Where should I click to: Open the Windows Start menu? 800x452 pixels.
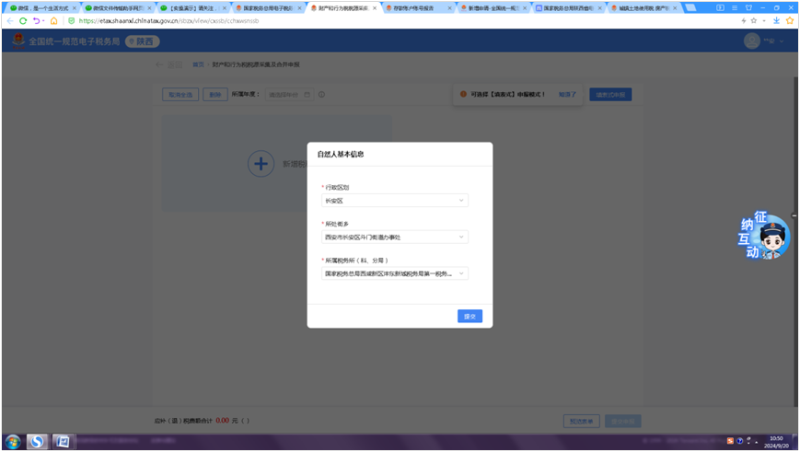[13, 440]
